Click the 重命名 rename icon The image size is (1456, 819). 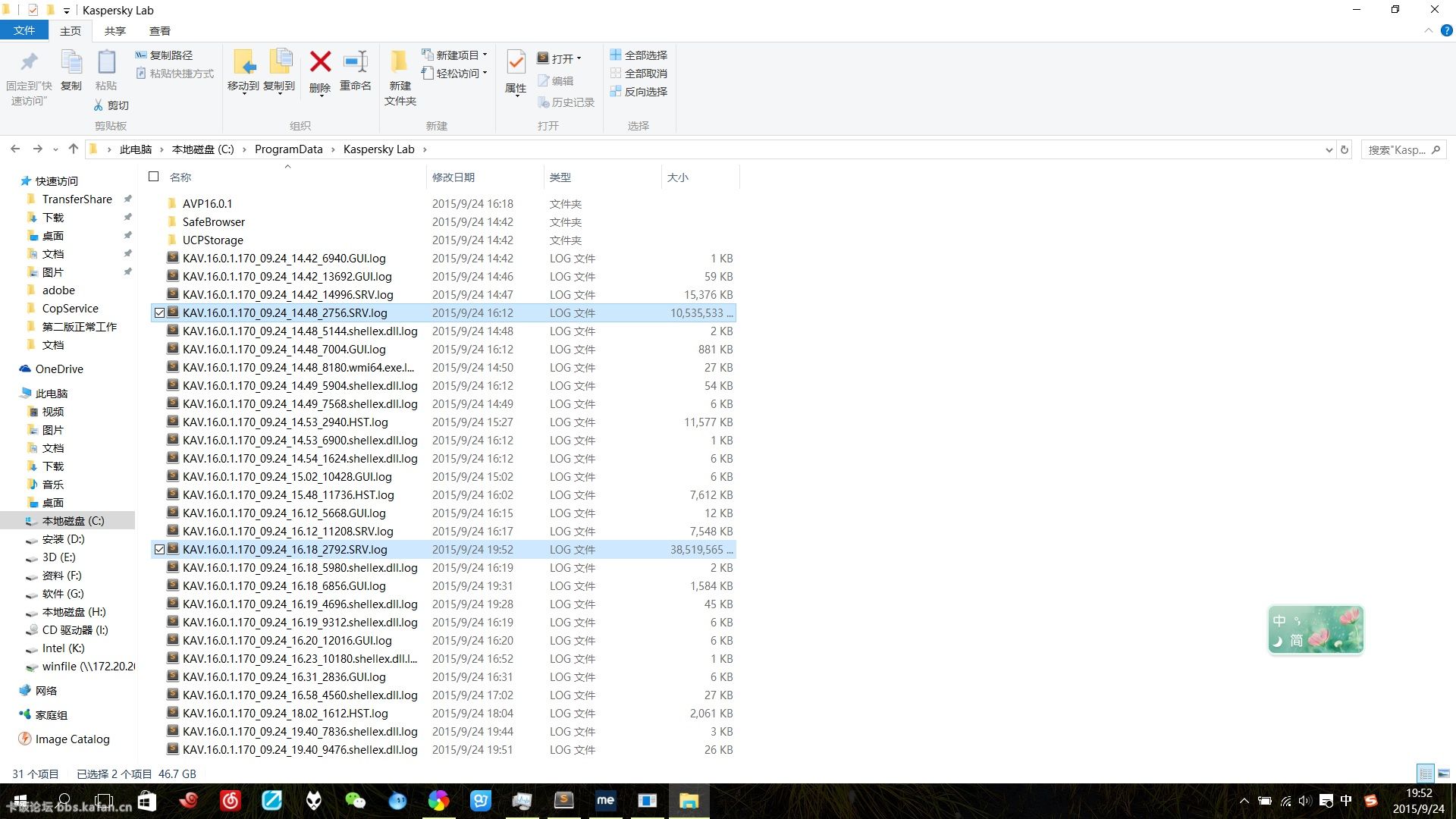[x=355, y=61]
